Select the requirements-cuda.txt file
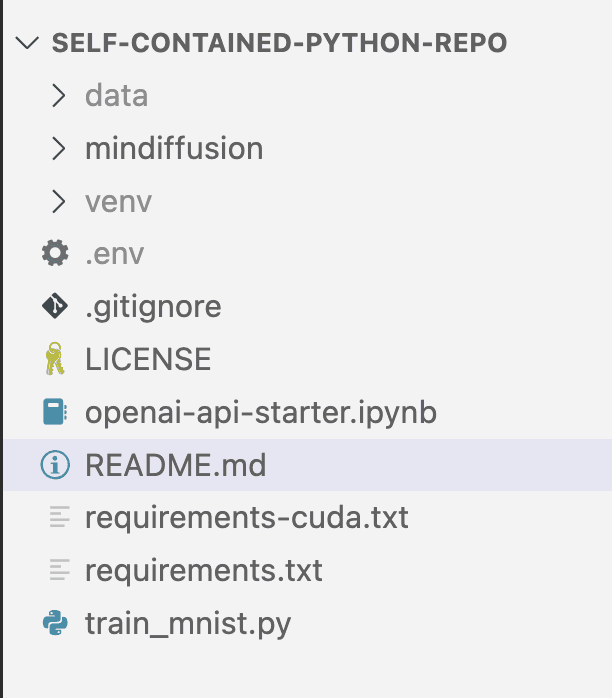 307,517
